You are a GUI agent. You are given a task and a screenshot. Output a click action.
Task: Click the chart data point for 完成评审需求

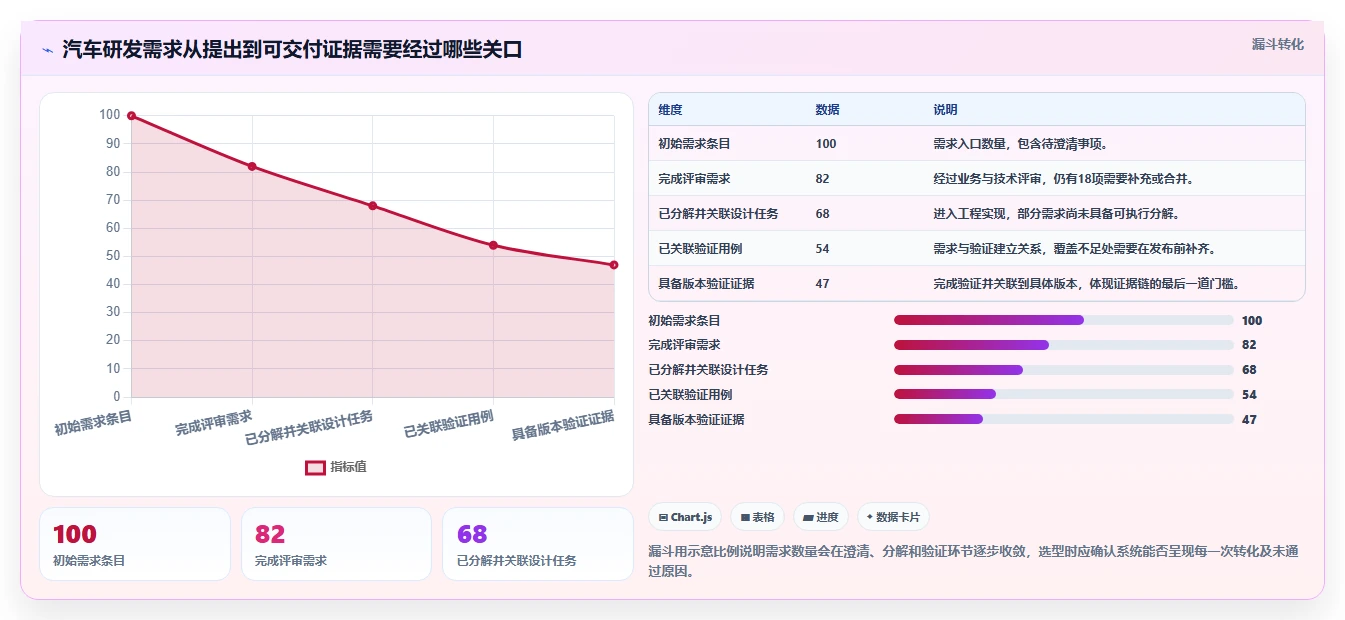point(252,166)
